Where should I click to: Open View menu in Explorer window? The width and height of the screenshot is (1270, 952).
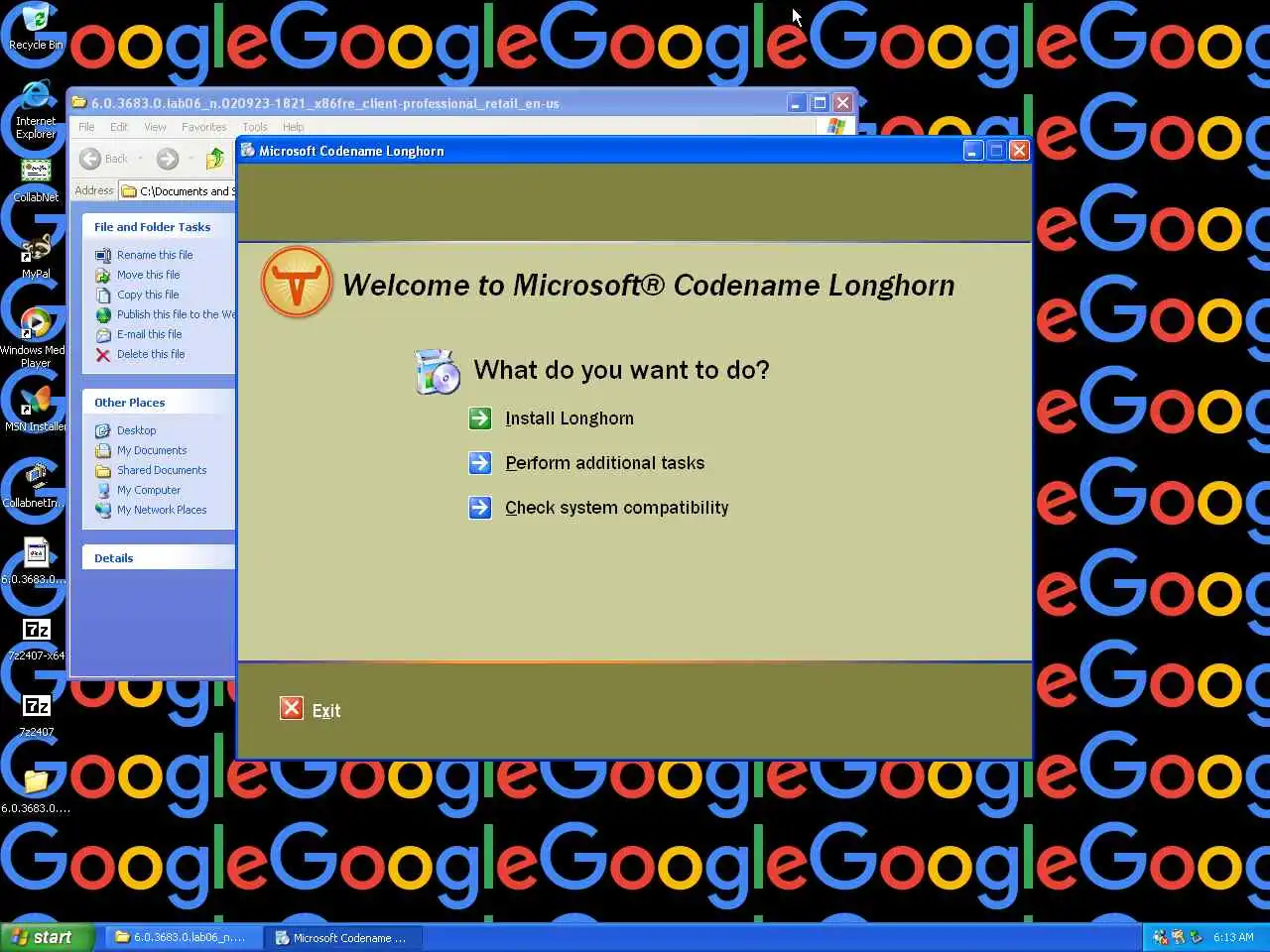coord(155,127)
